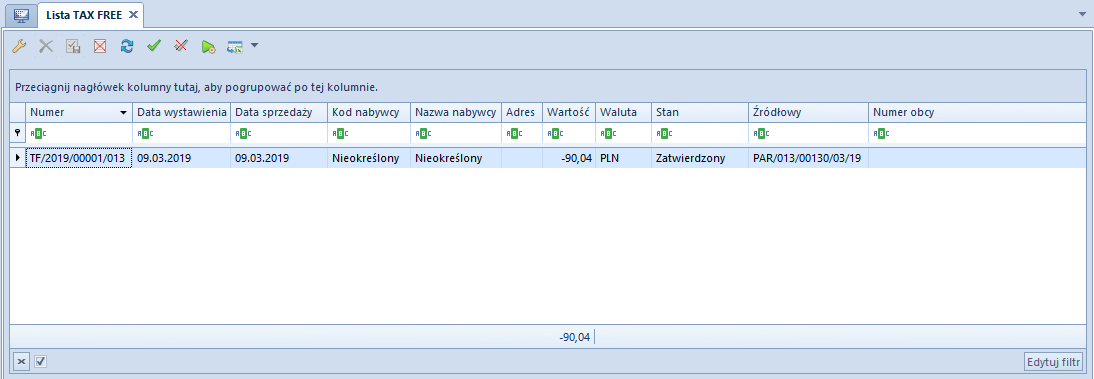This screenshot has height=379, width=1094.
Task: Click the Źródłowy filter field
Action: 809,133
